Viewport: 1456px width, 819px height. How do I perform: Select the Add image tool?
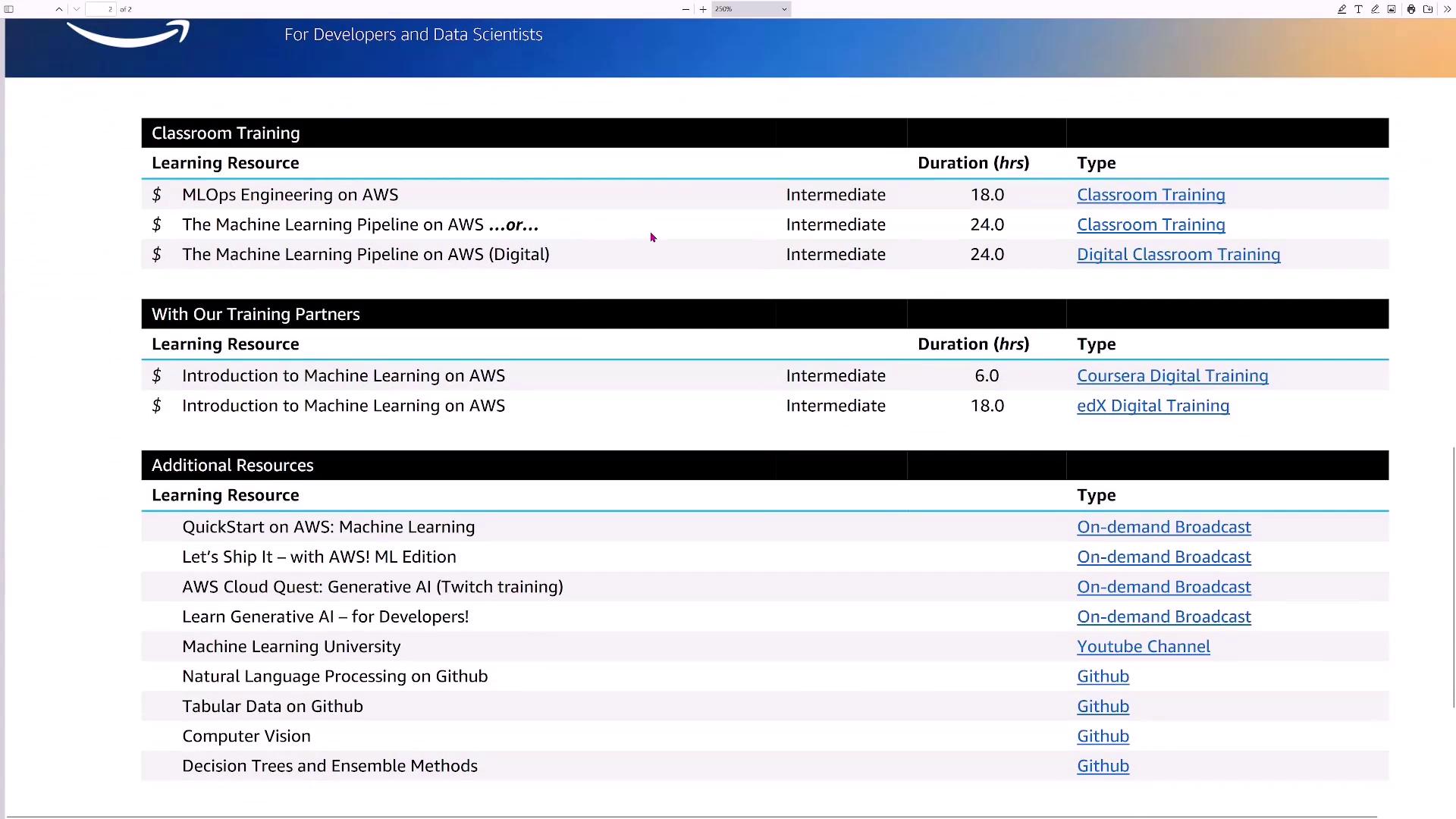click(1392, 9)
